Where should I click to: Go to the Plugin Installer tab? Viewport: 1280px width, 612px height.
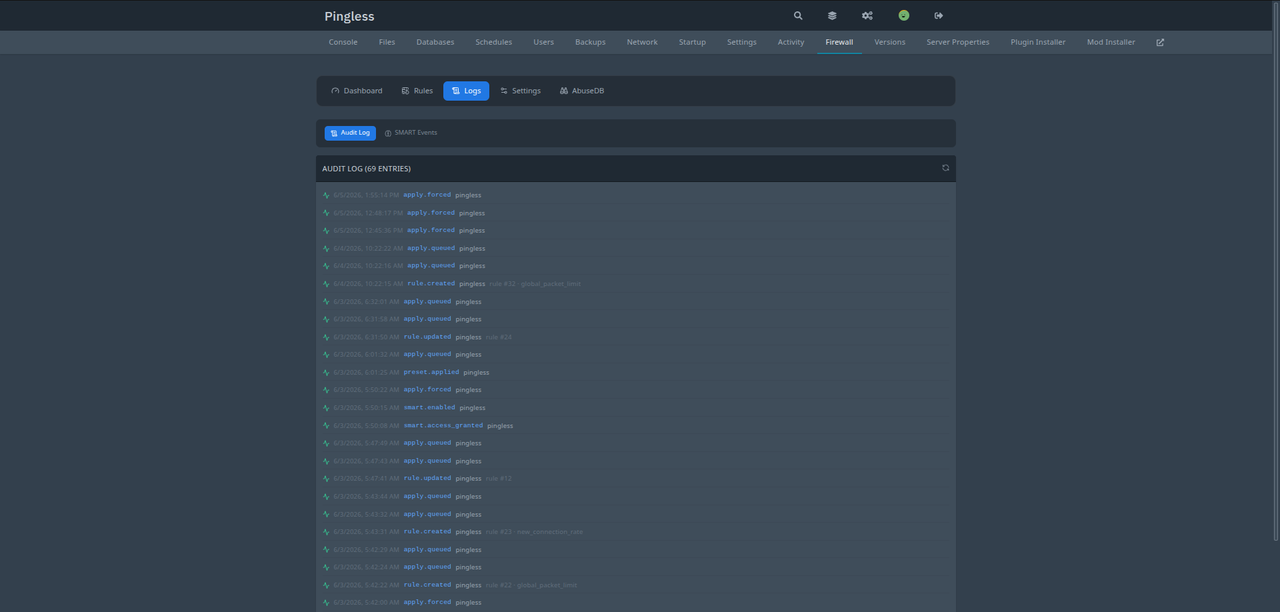point(1038,42)
